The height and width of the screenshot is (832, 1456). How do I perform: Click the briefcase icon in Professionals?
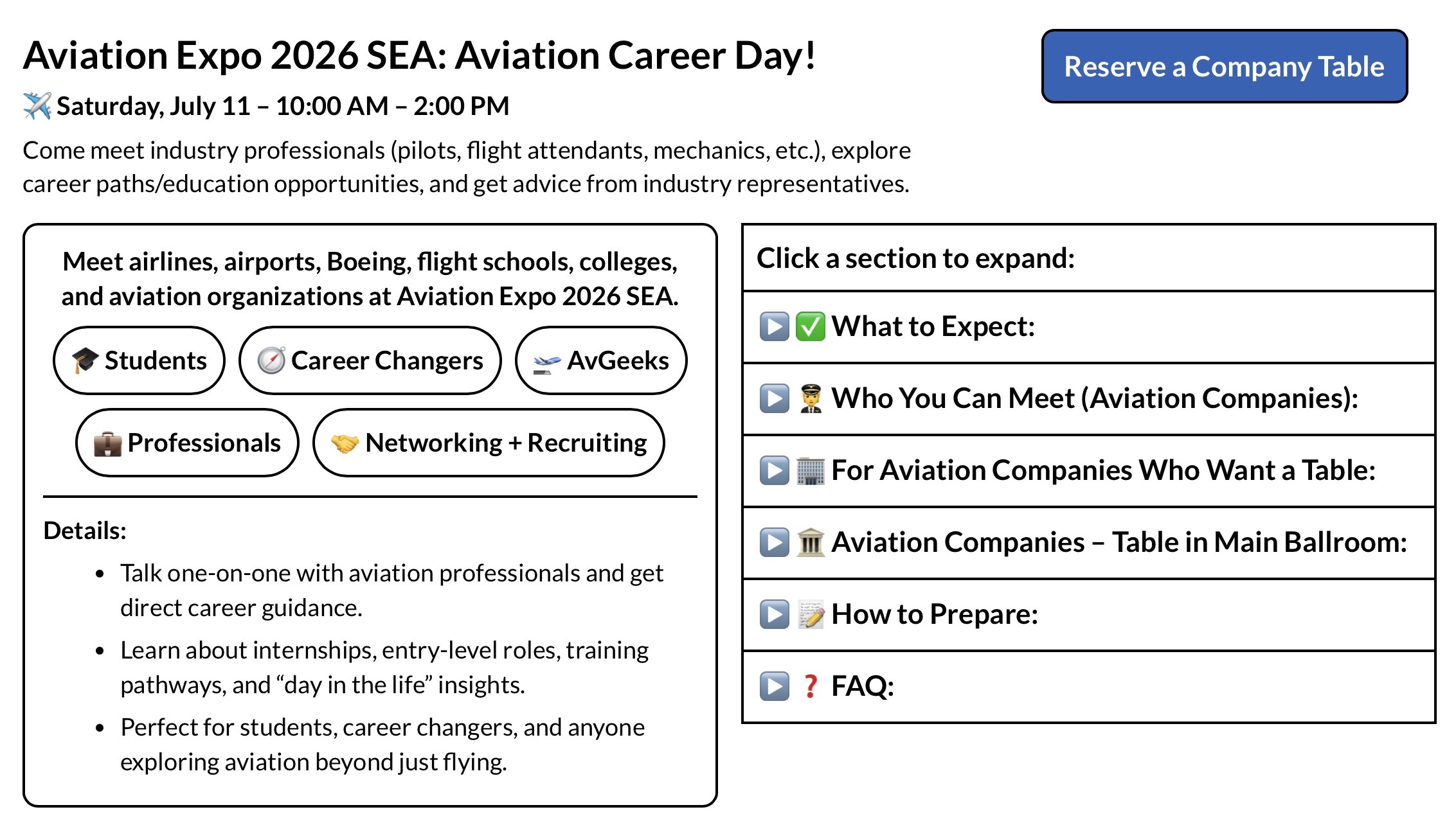107,443
